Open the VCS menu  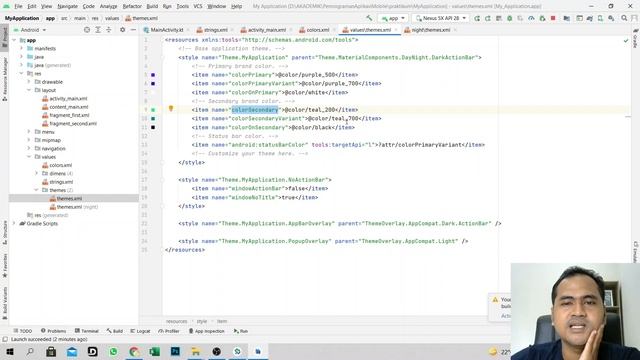point(198,7)
